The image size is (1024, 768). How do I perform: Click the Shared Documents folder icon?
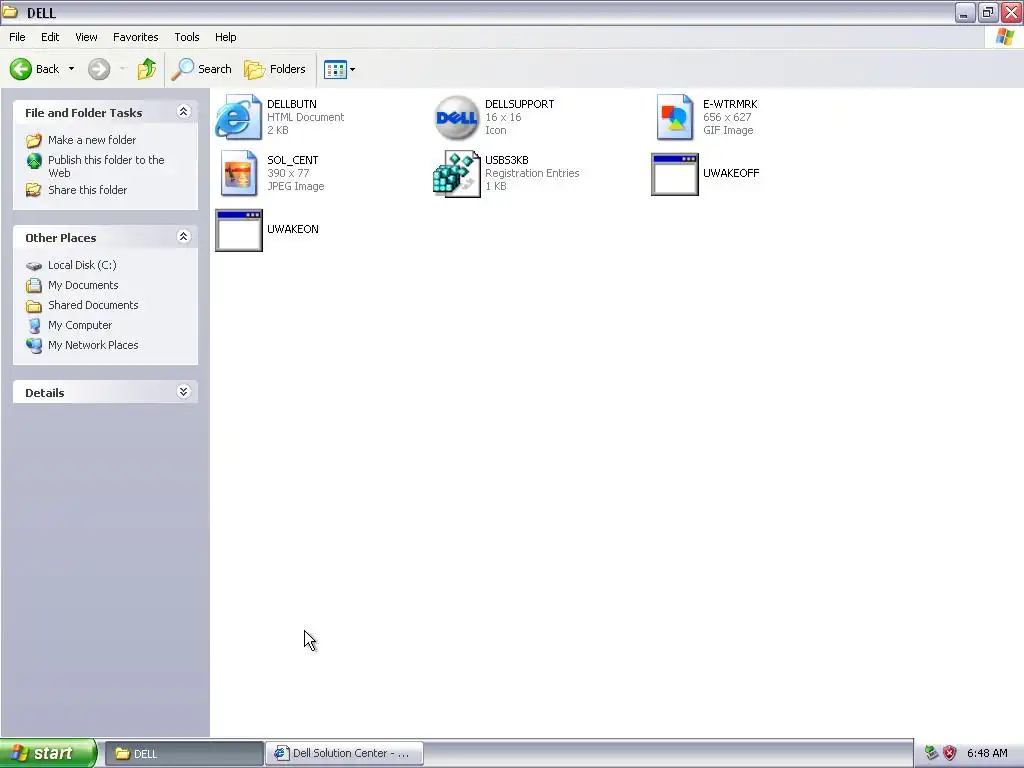click(x=34, y=306)
